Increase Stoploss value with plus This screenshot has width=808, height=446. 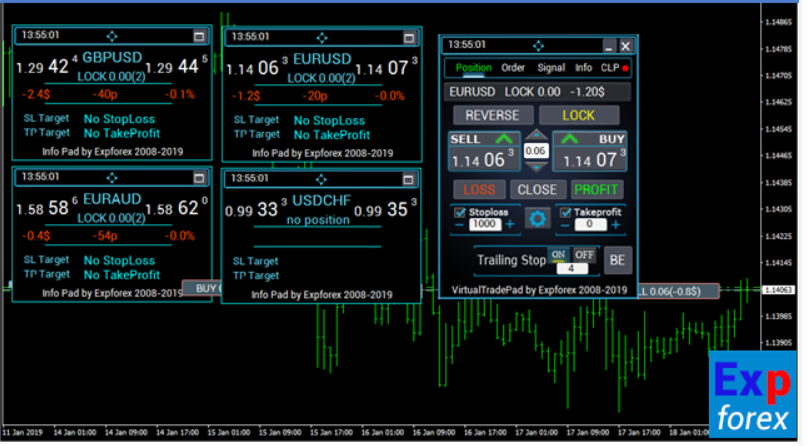point(510,225)
